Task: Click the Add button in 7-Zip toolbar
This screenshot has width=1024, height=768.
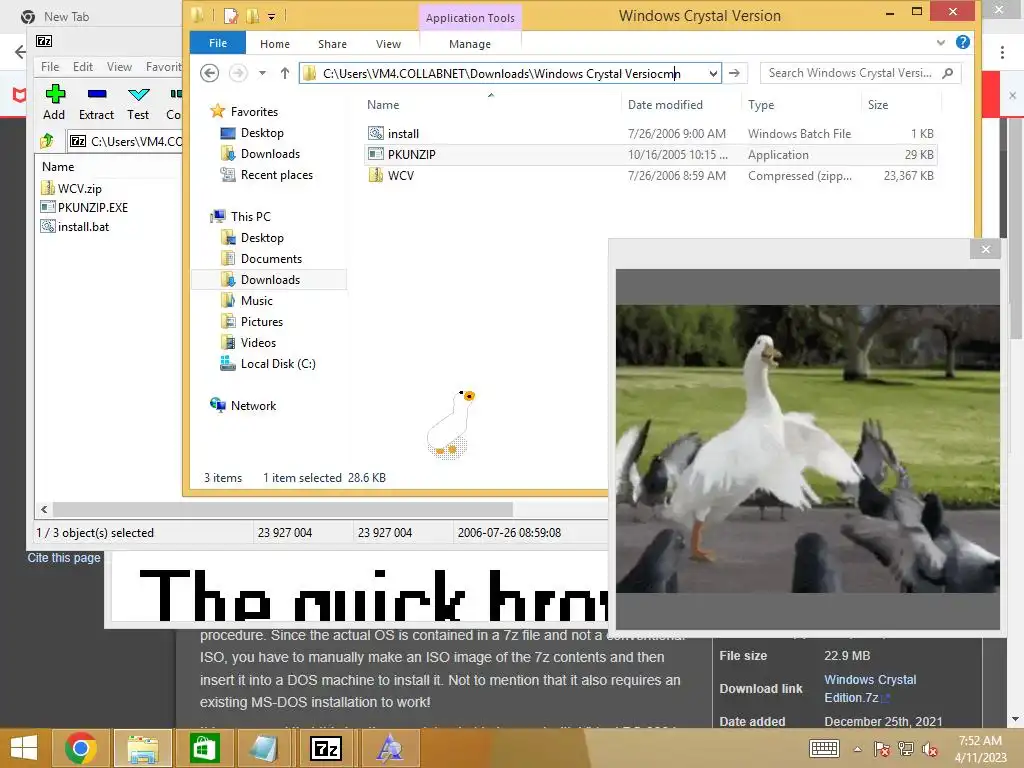Action: click(54, 102)
